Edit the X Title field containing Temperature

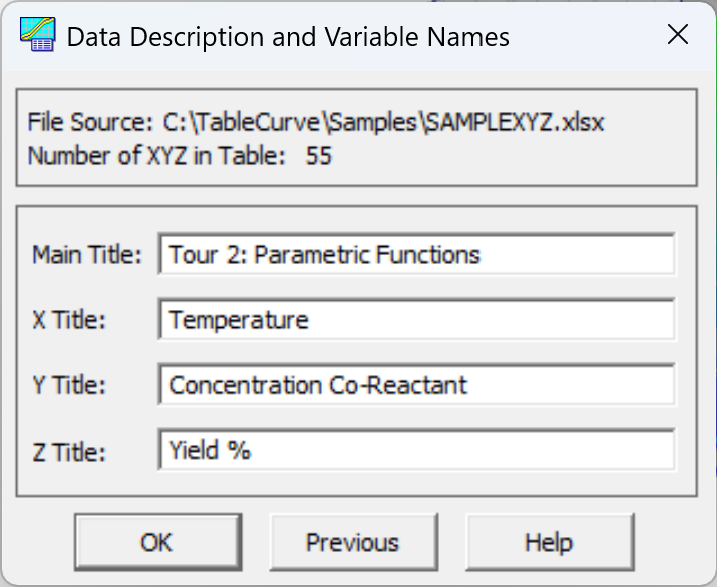pos(417,319)
